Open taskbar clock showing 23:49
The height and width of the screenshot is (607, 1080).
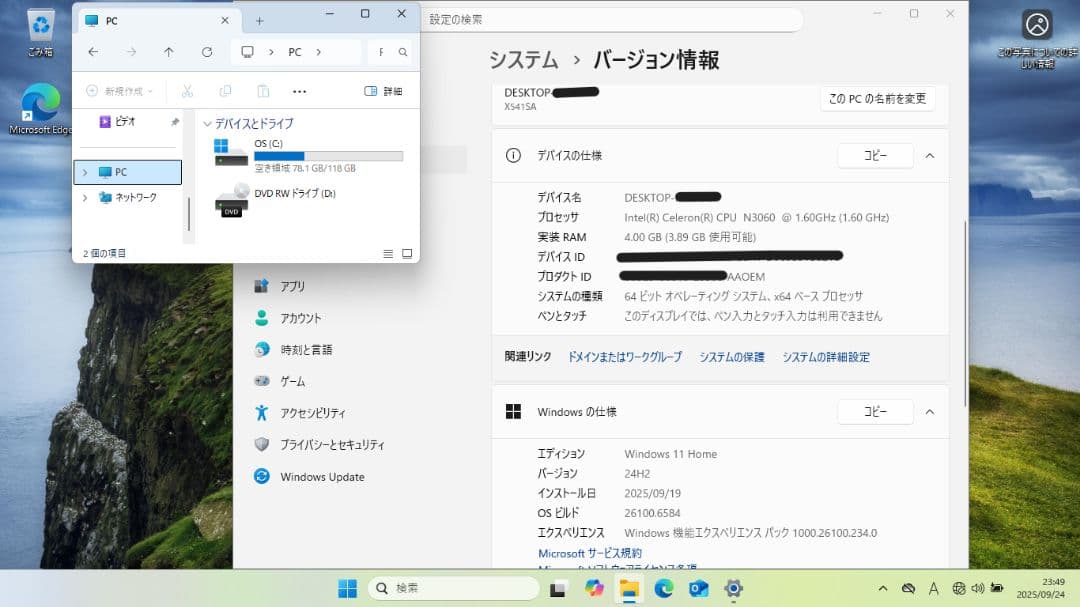(1041, 588)
